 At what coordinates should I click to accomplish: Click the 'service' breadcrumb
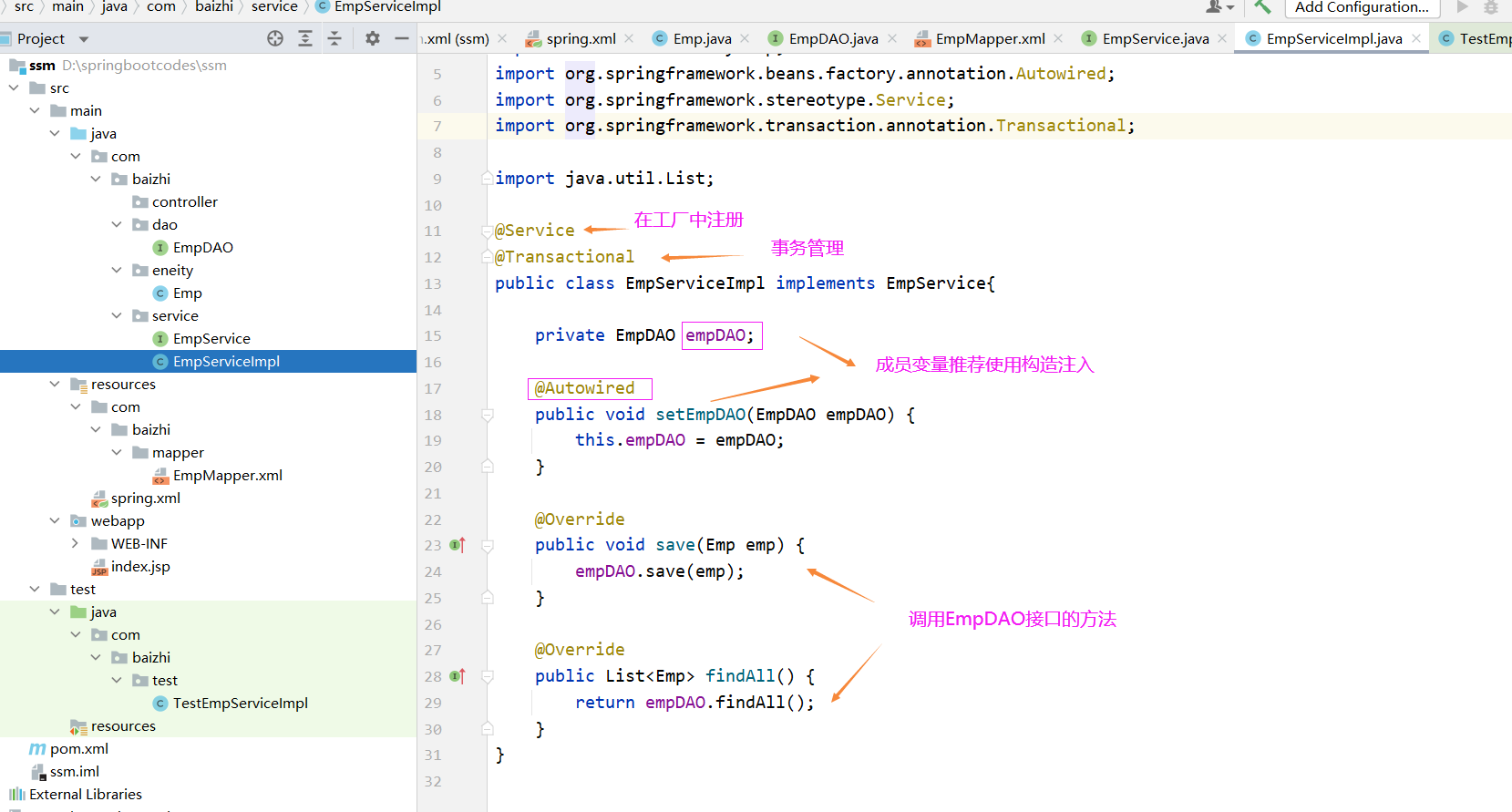pos(274,6)
